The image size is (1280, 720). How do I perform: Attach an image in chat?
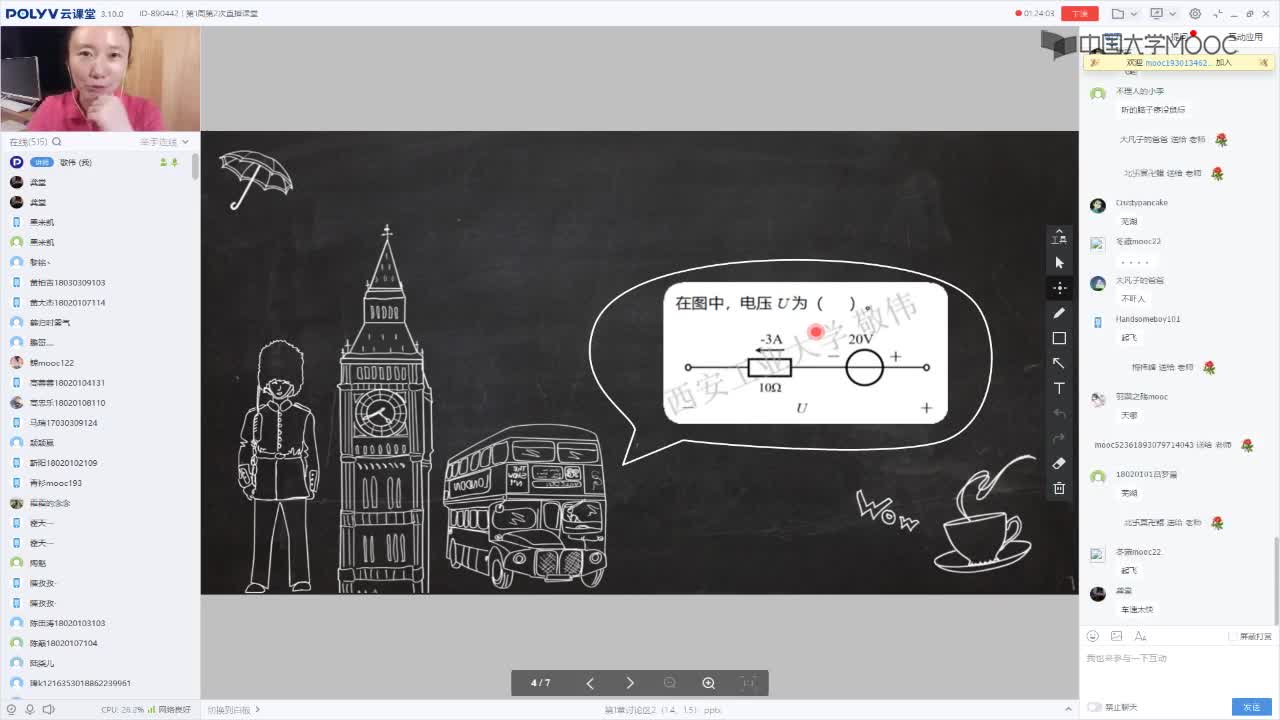point(1116,636)
